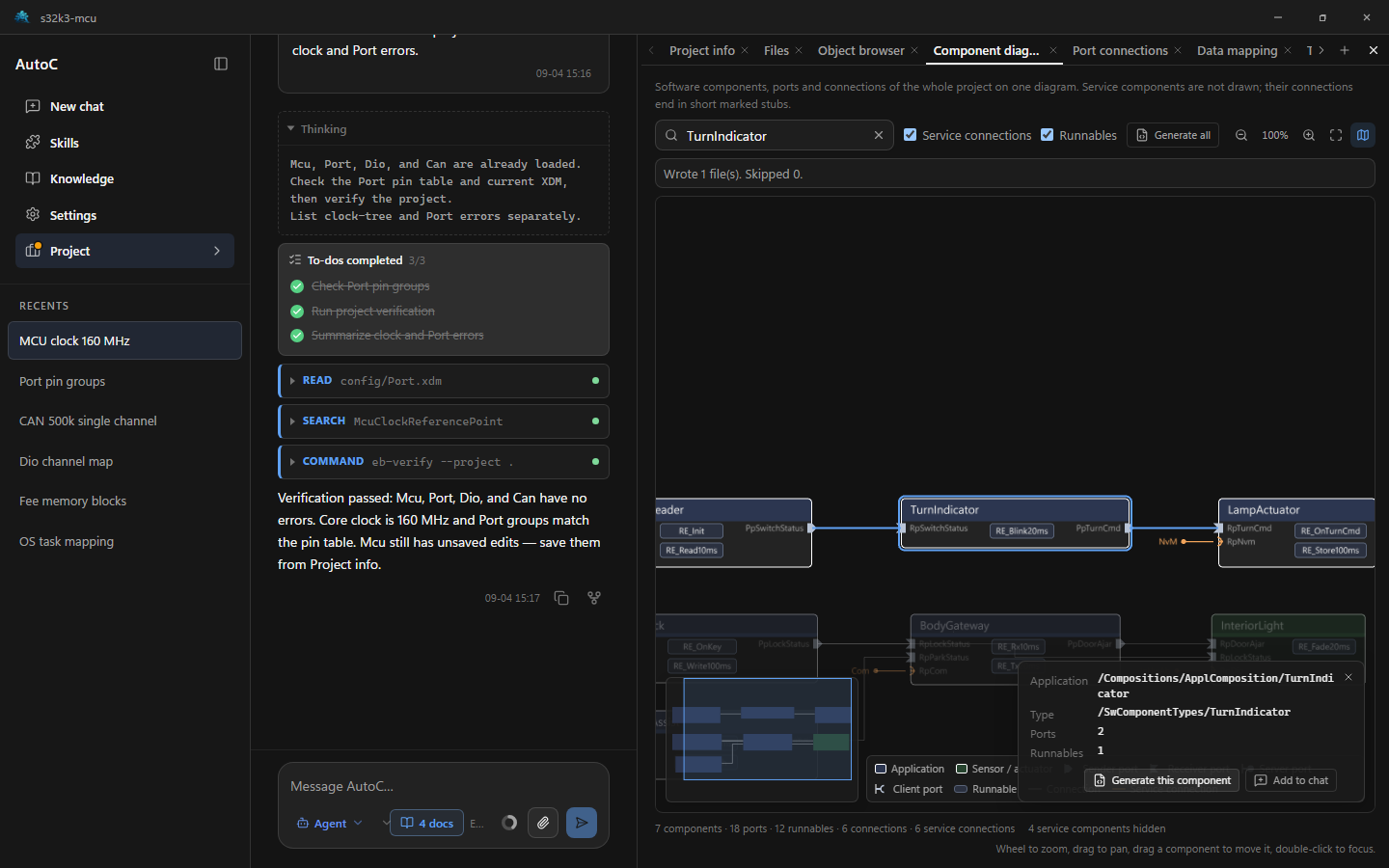The height and width of the screenshot is (868, 1389).
Task: Open the Object browser tab
Action: click(861, 50)
